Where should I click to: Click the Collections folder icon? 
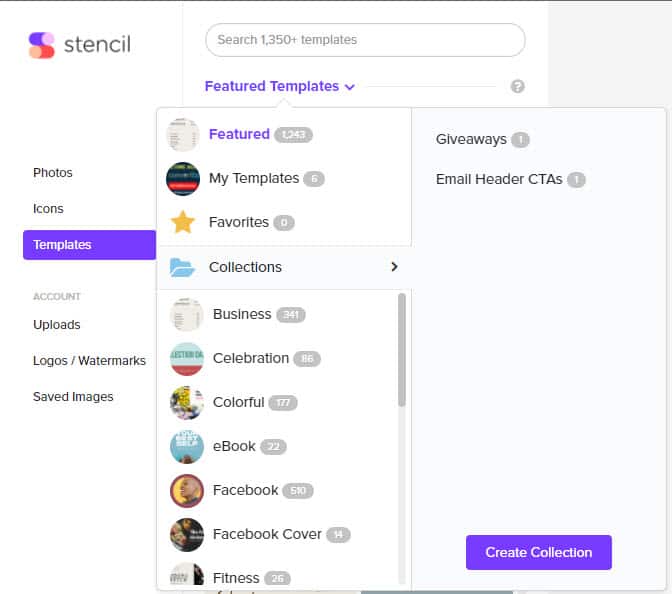pyautogui.click(x=182, y=267)
